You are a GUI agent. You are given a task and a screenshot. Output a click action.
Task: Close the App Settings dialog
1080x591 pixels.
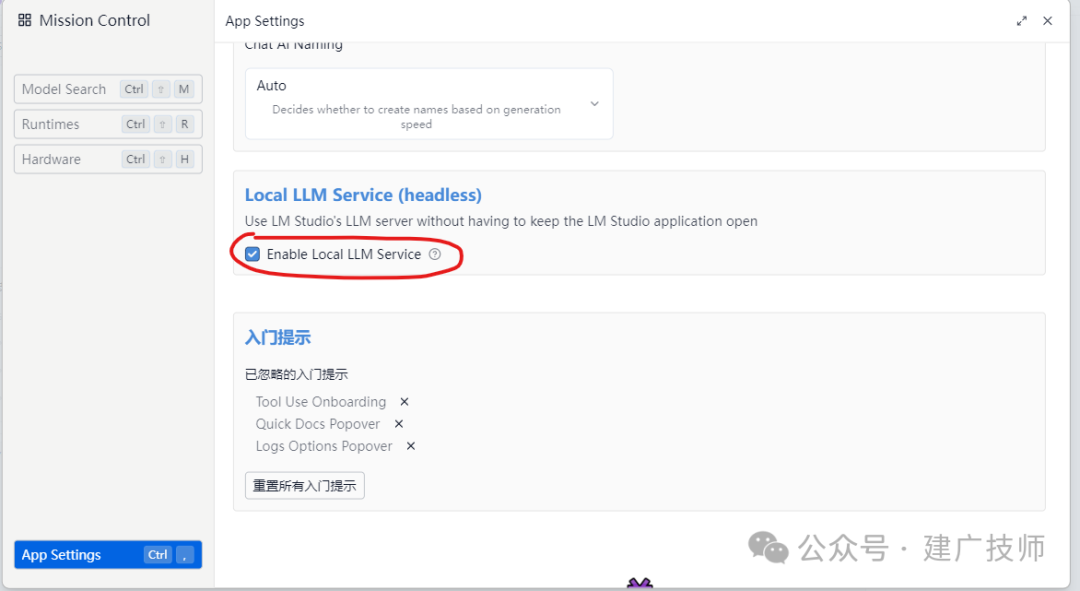(x=1048, y=21)
